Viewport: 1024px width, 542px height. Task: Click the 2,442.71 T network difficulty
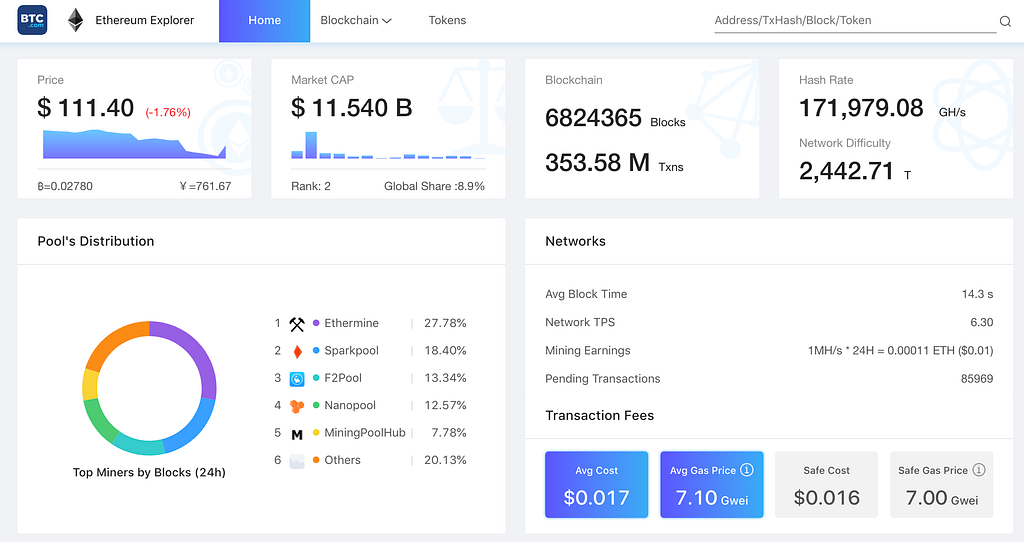pos(855,171)
